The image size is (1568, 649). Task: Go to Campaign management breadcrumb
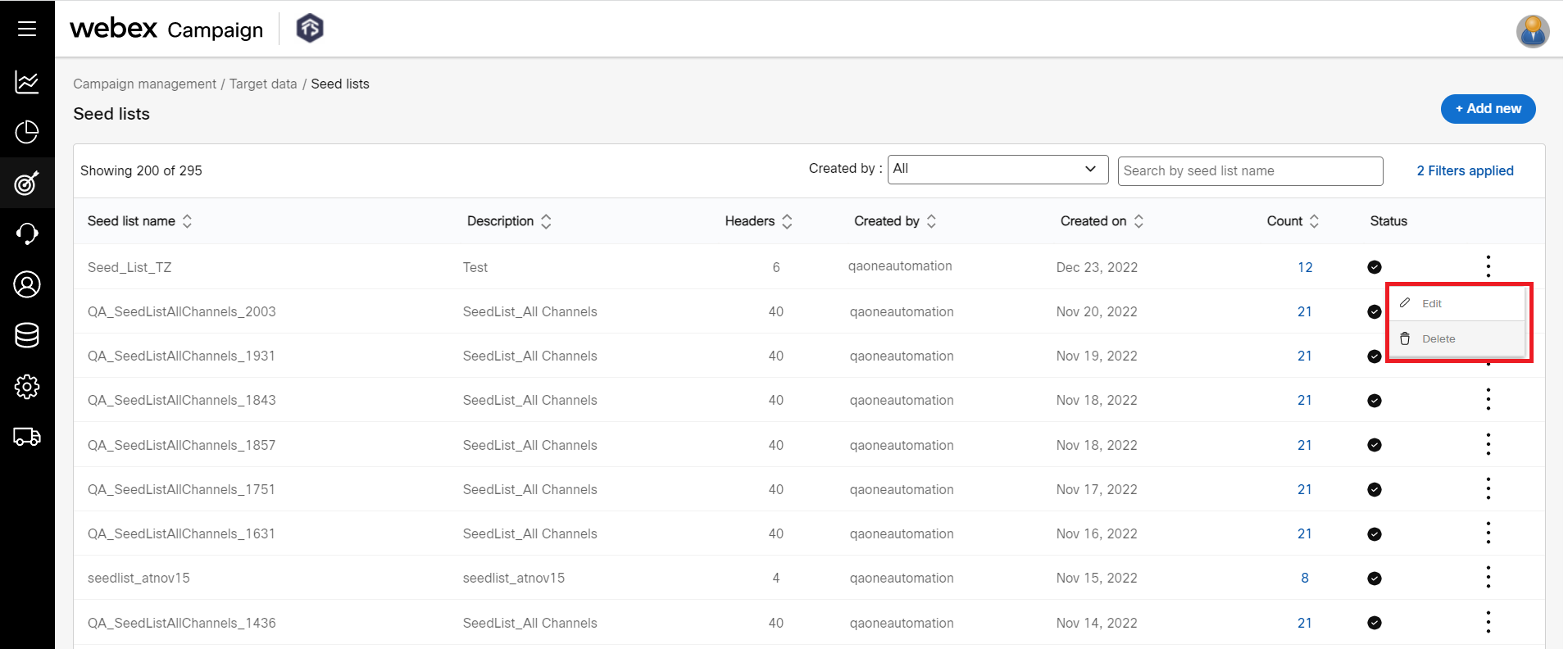[x=144, y=84]
